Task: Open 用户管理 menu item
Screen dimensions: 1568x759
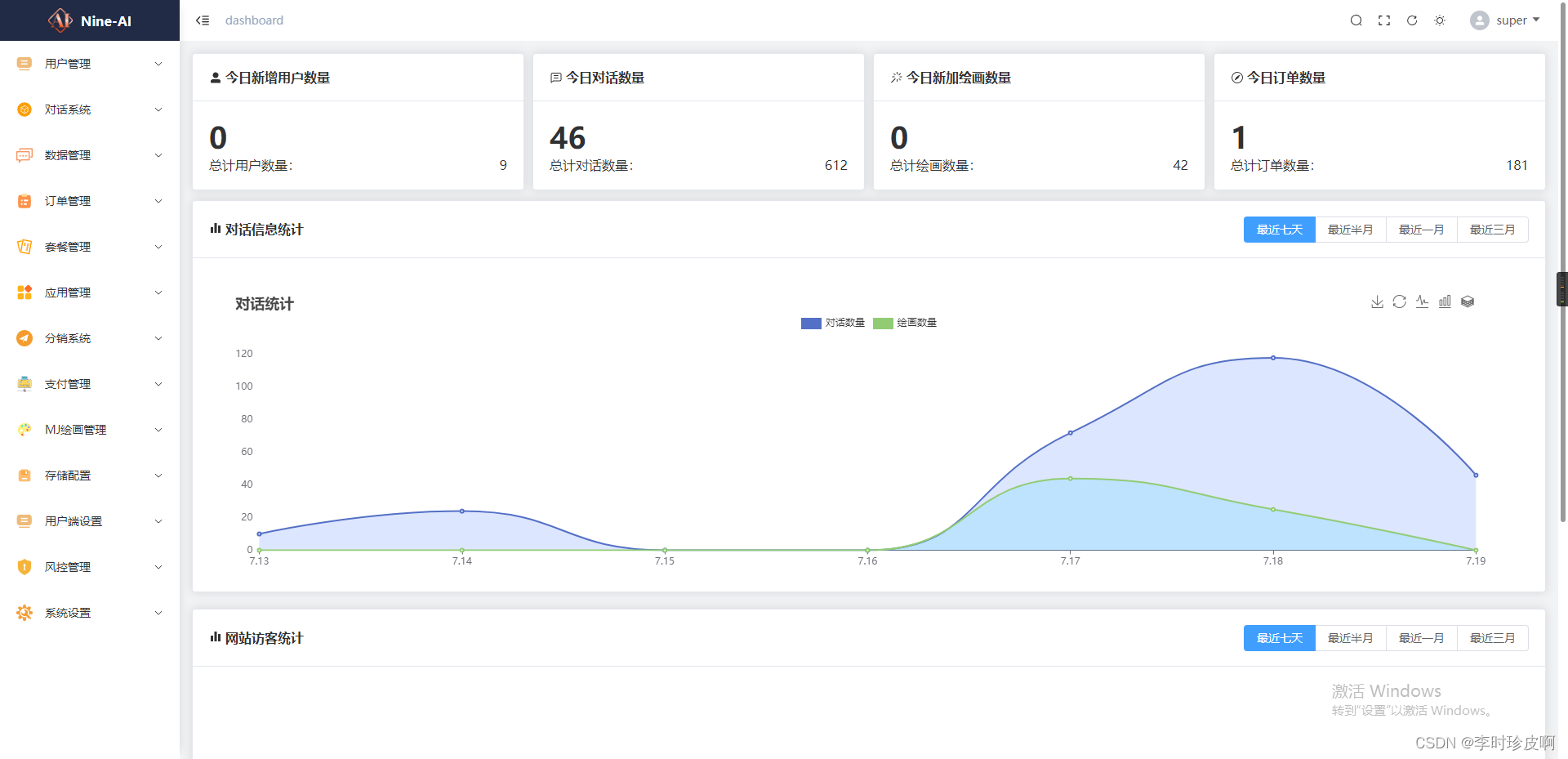Action: [90, 64]
